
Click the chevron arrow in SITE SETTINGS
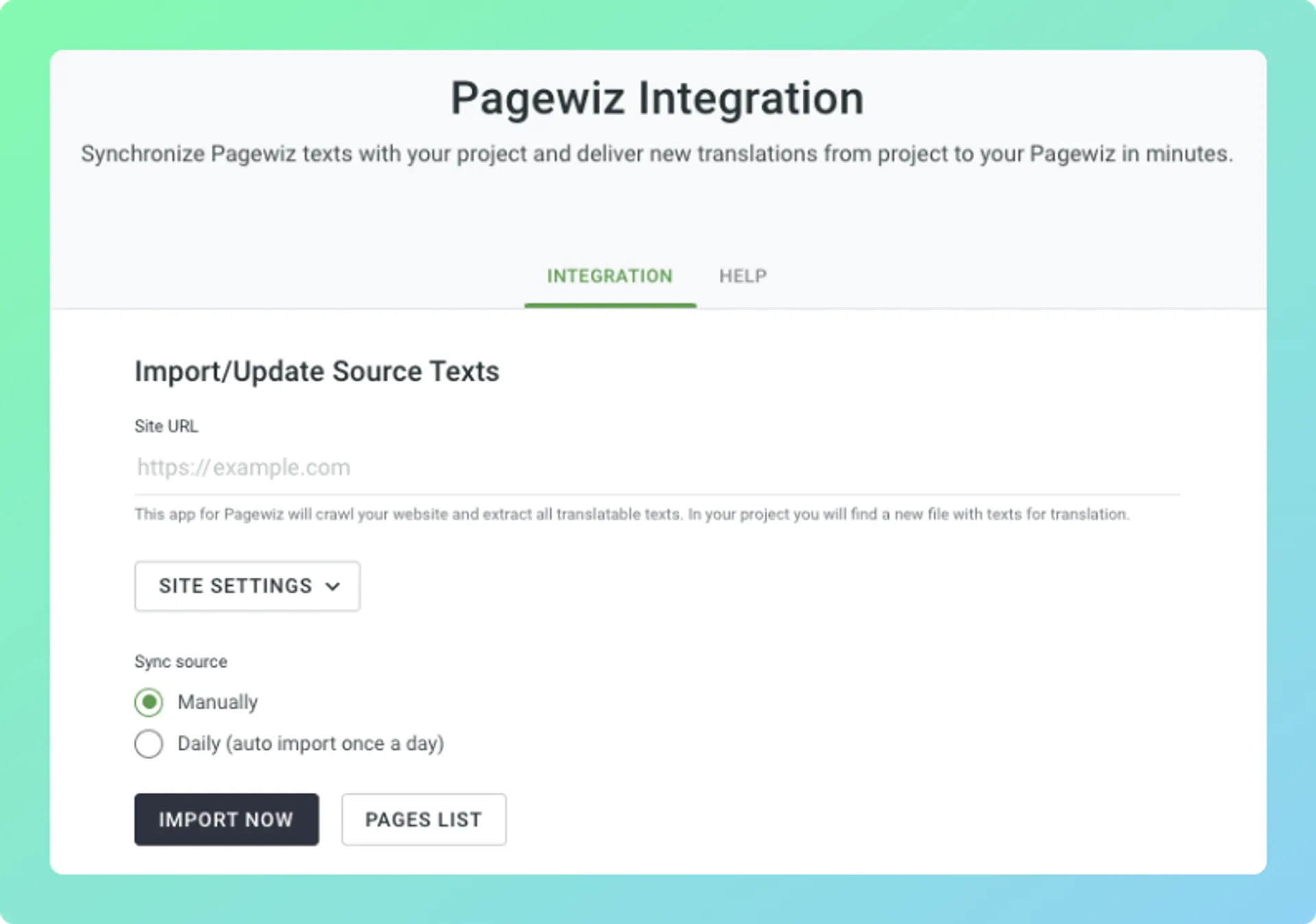point(332,587)
